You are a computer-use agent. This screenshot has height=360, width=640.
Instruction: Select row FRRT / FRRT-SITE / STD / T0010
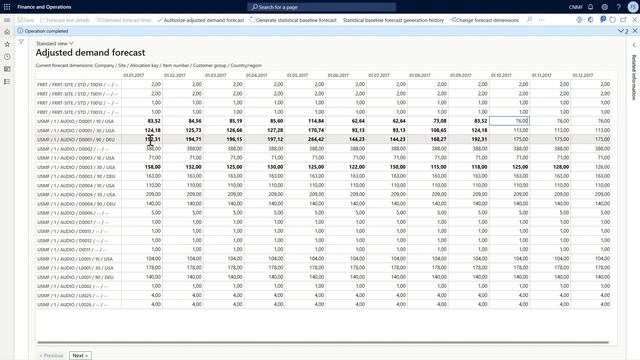(x=78, y=84)
